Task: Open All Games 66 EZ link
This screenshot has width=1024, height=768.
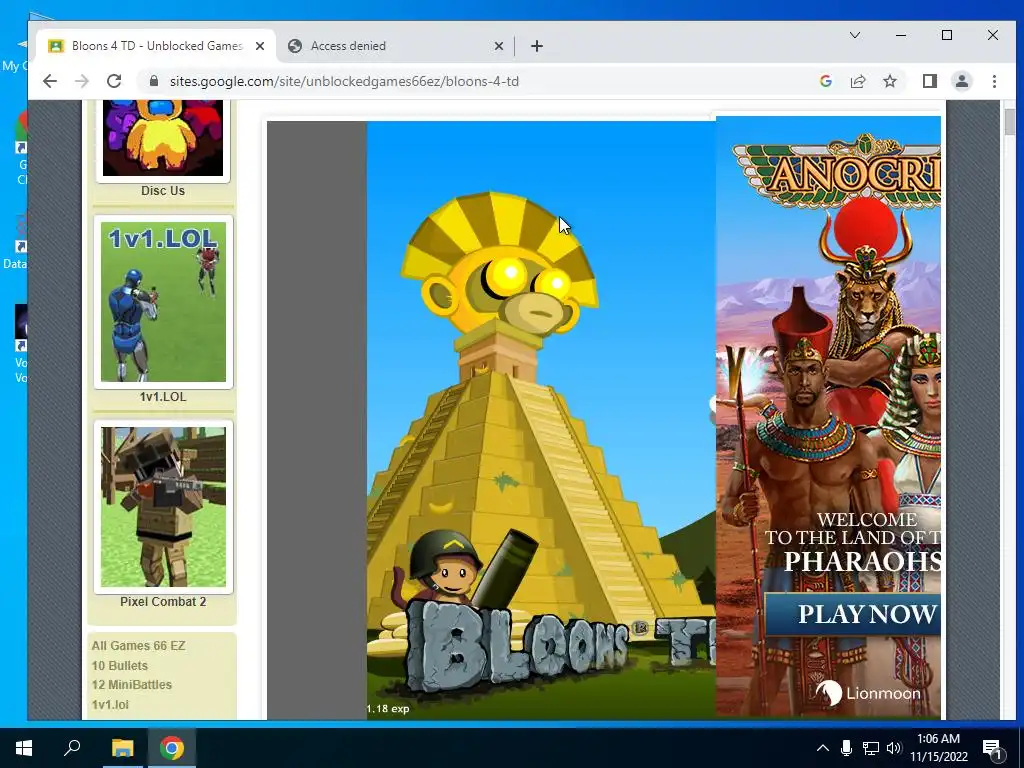Action: pyautogui.click(x=138, y=645)
